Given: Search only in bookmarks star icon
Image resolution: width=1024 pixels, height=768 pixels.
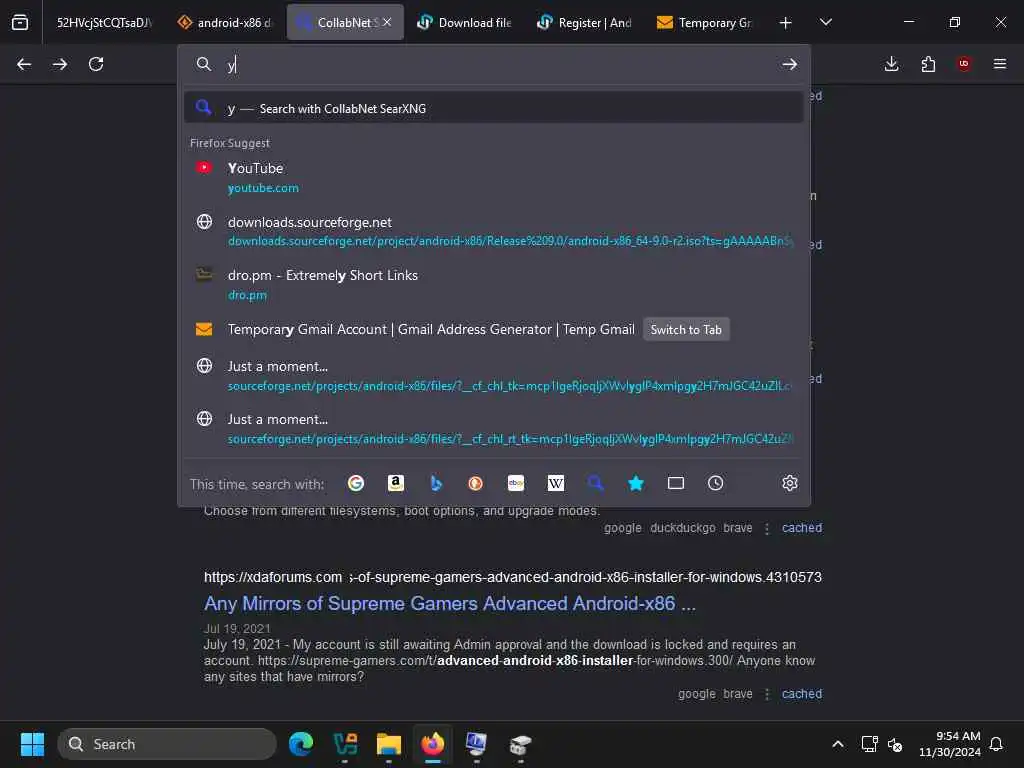Looking at the screenshot, I should tap(635, 483).
